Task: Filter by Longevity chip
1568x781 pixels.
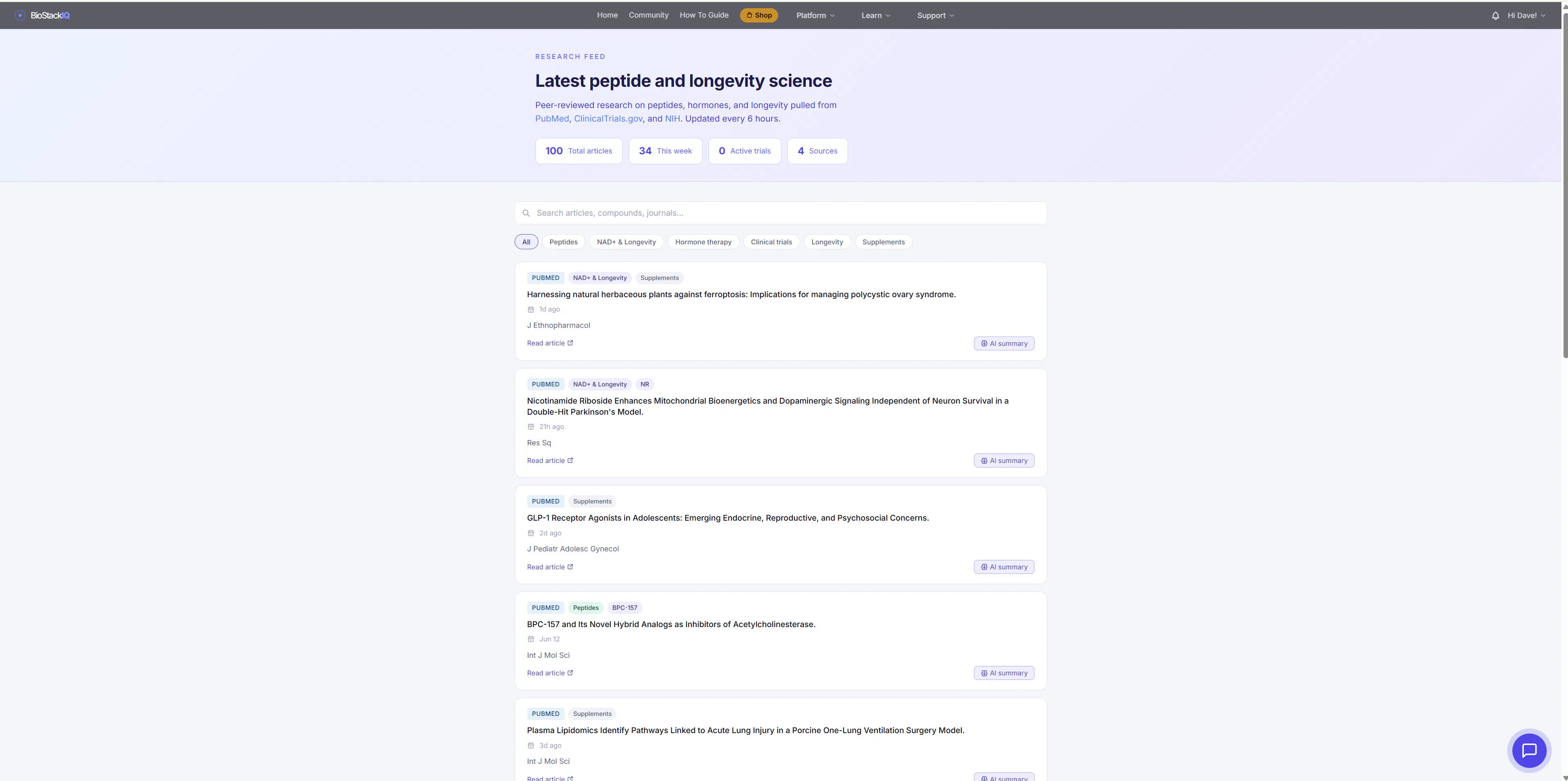Action: [827, 242]
